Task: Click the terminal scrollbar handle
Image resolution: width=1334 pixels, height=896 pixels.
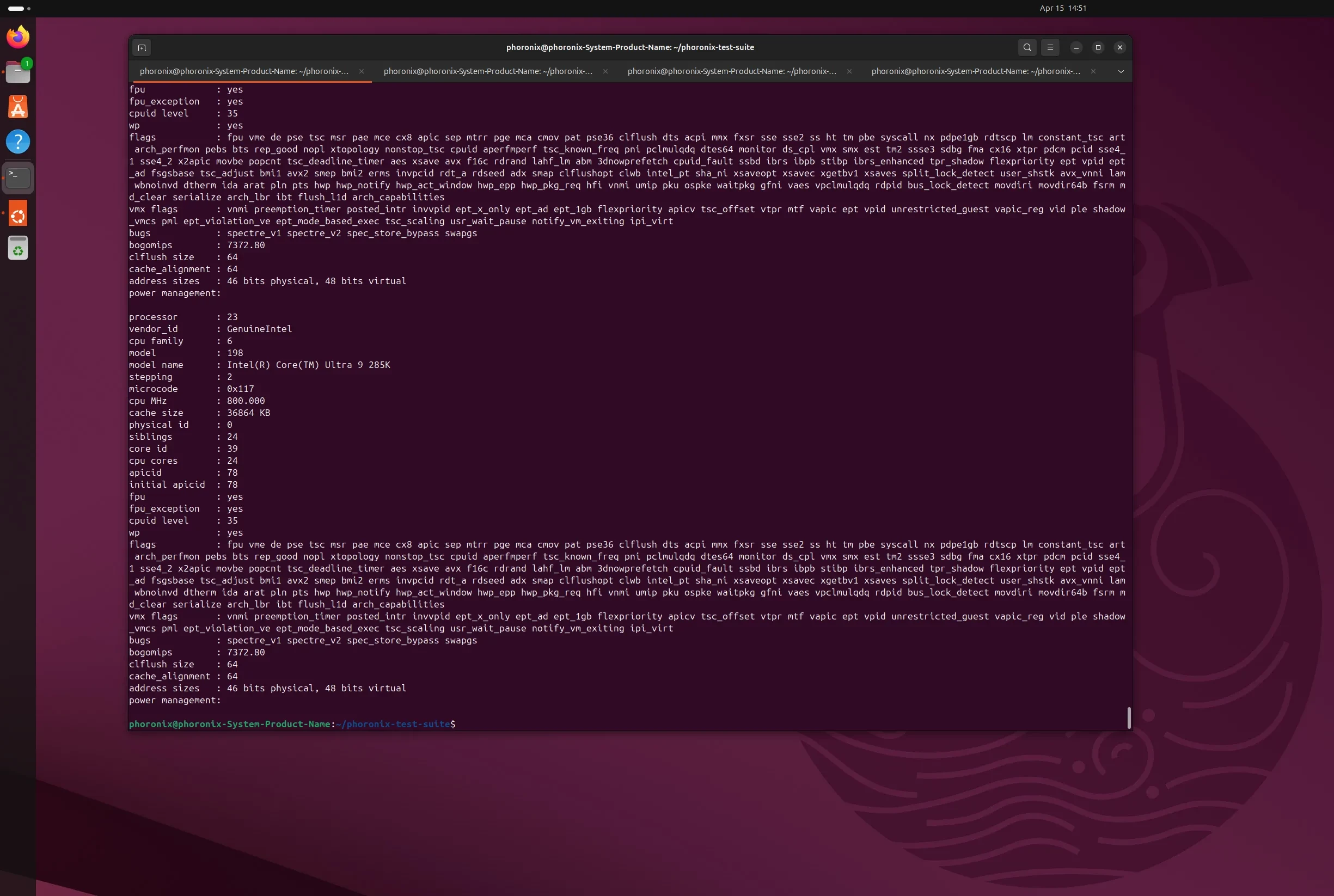Action: coord(1128,717)
